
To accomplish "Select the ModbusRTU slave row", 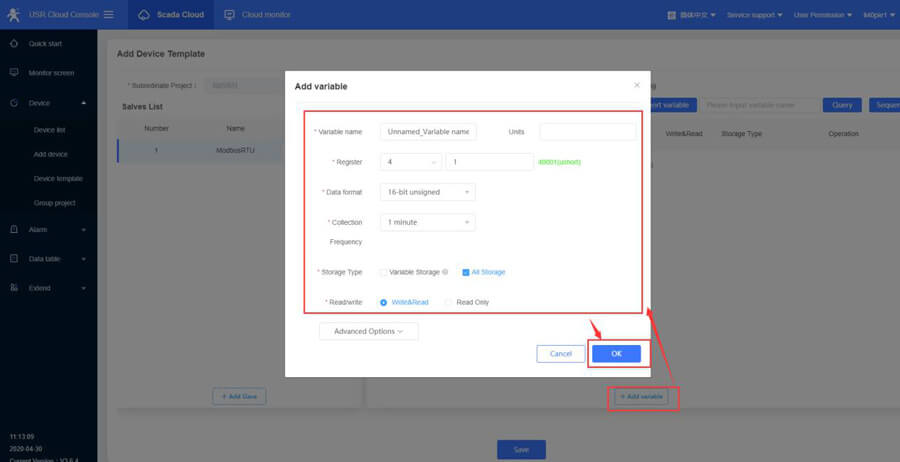I will point(201,150).
